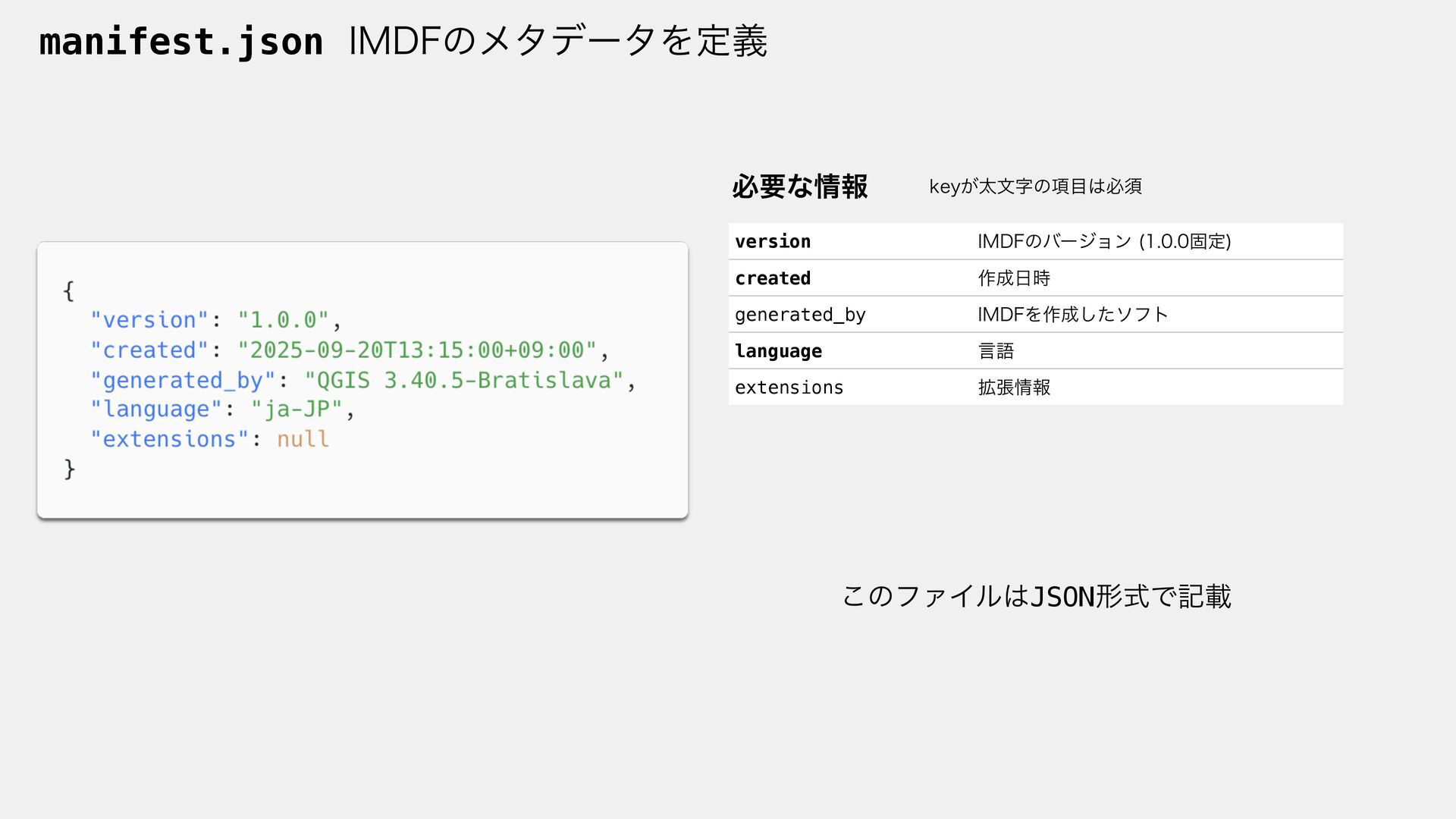Select the created key in the table

pyautogui.click(x=773, y=278)
